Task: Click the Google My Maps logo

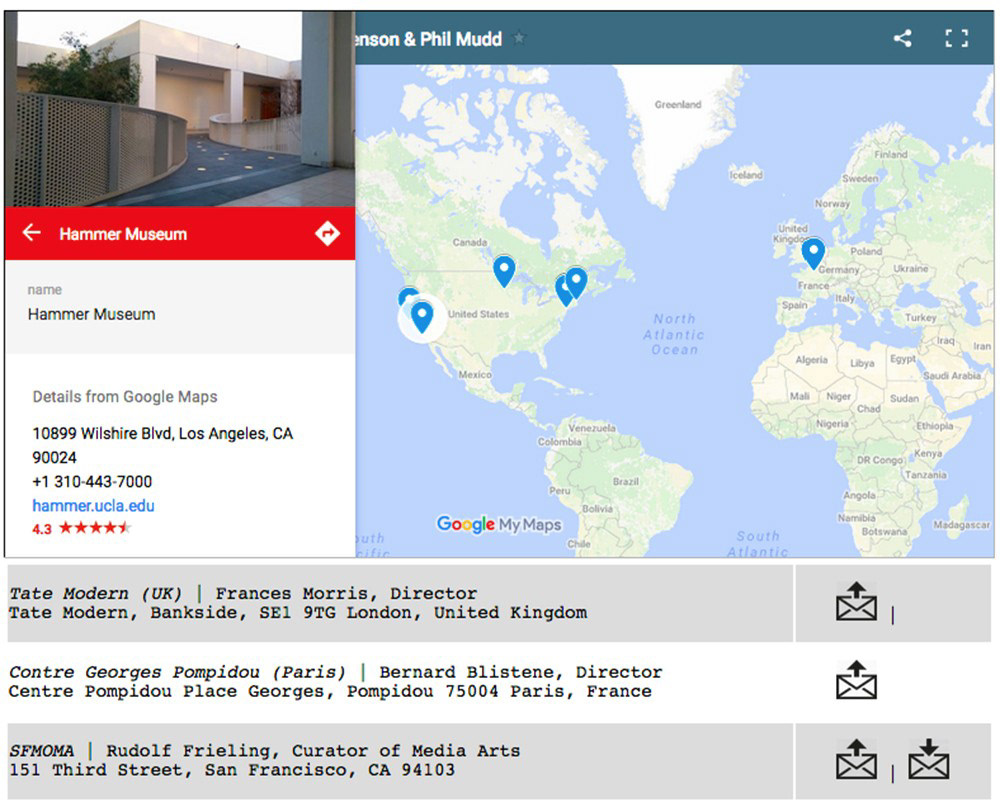Action: pyautogui.click(x=499, y=524)
